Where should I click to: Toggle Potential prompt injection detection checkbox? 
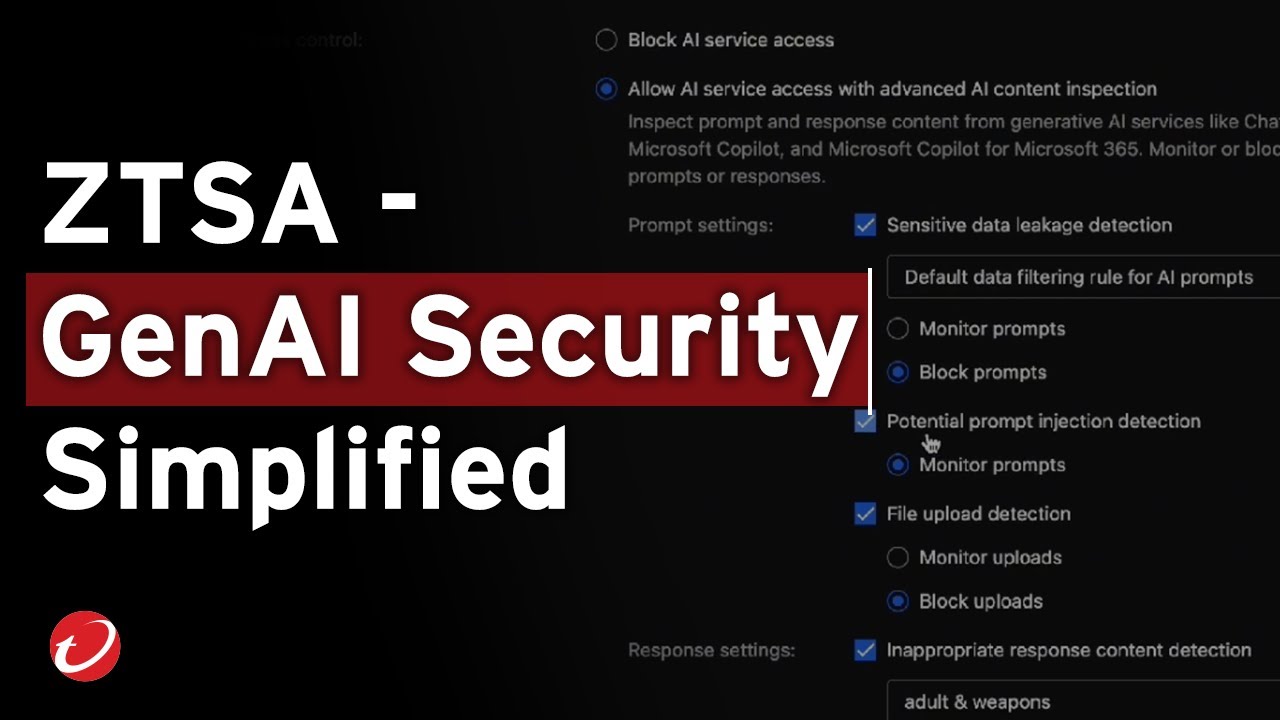click(865, 422)
